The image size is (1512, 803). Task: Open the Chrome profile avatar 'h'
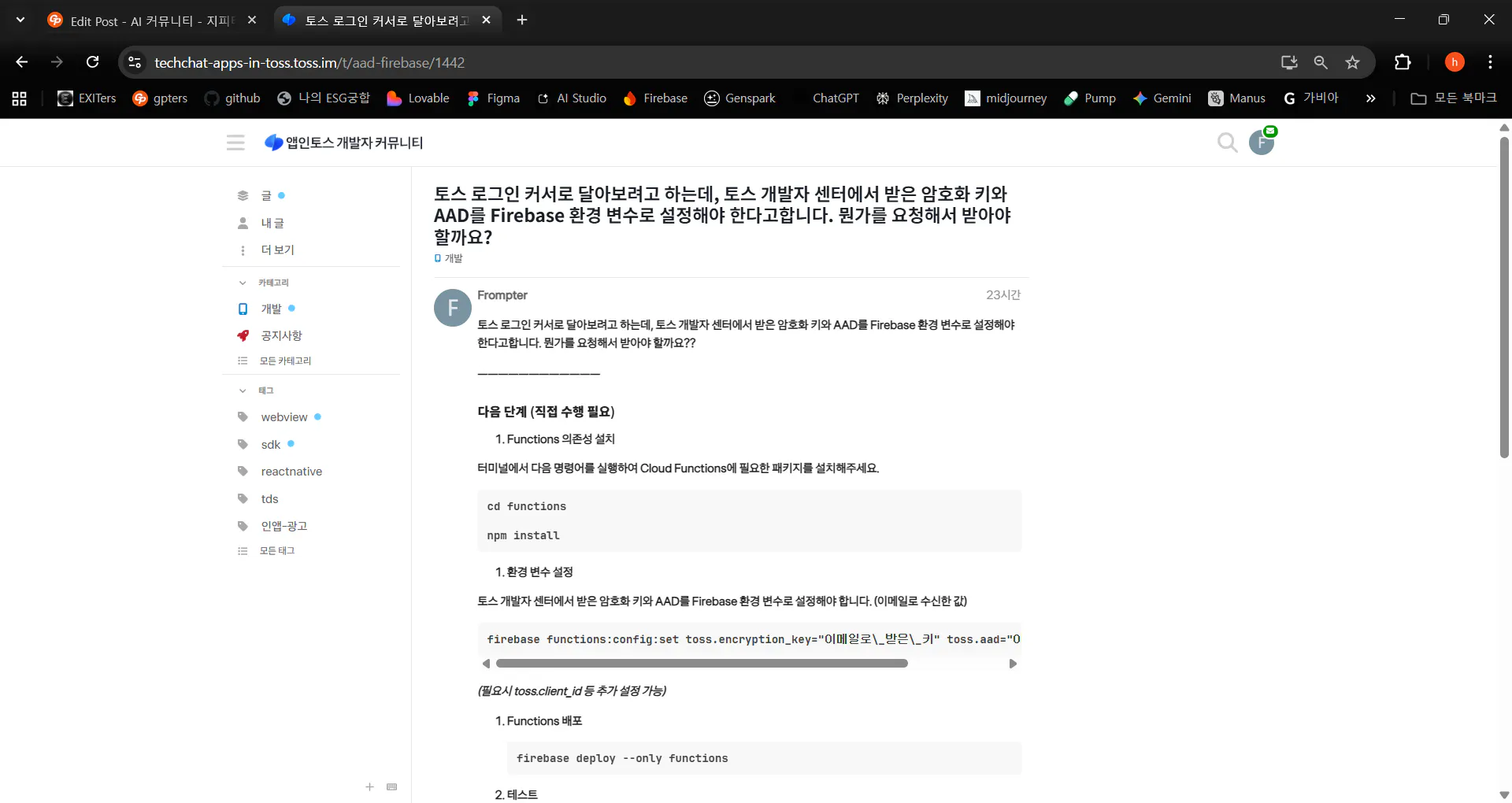(x=1455, y=62)
